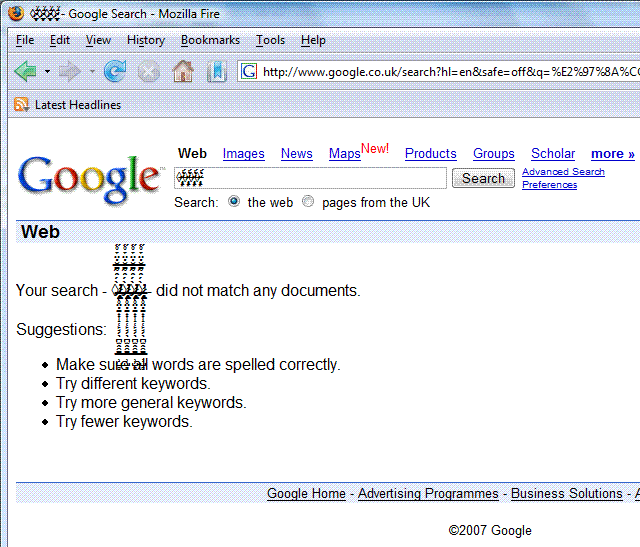
Task: Click the Firefox logo in title bar
Action: [x=16, y=13]
